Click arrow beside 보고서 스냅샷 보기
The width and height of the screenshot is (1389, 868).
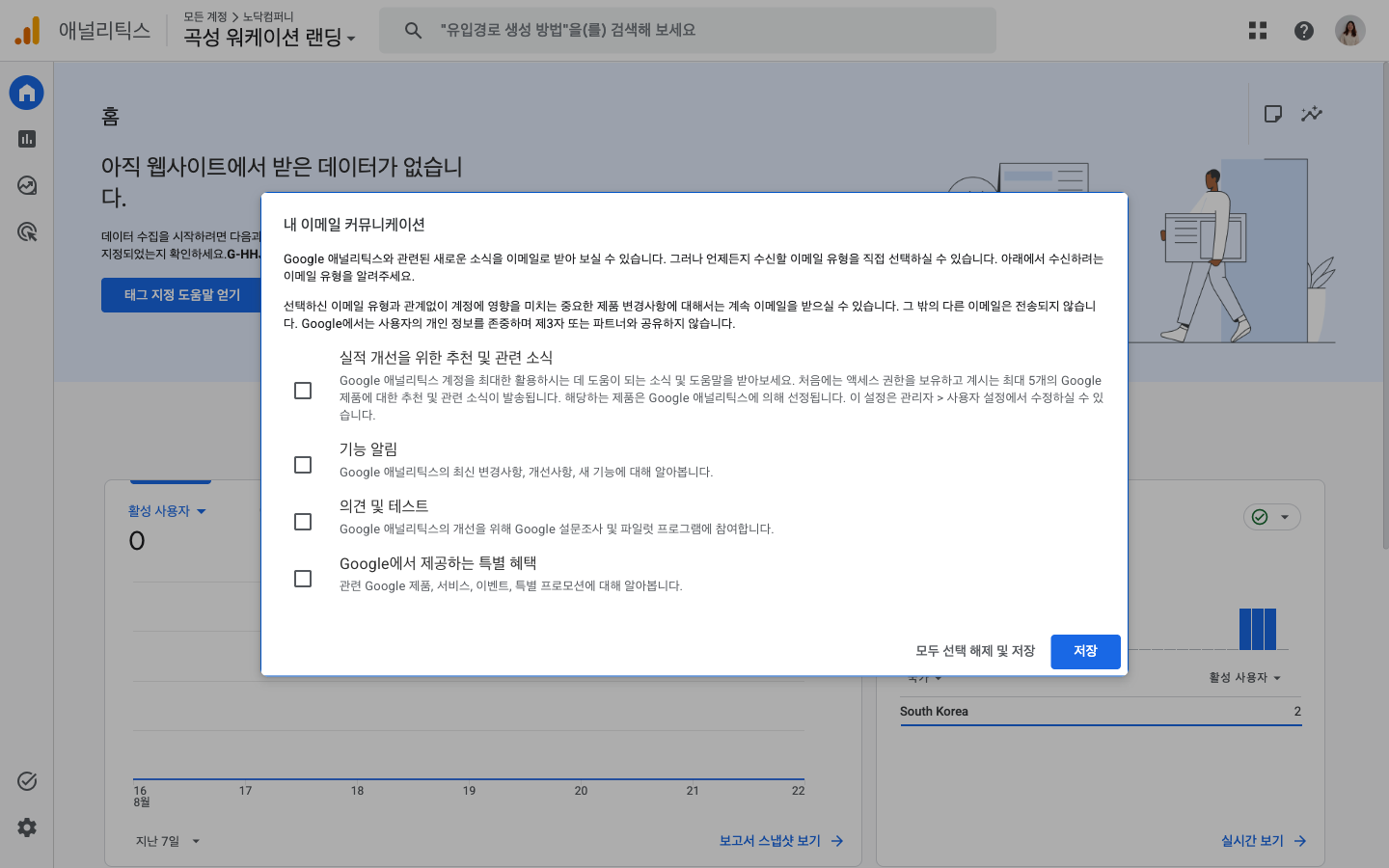tap(837, 841)
